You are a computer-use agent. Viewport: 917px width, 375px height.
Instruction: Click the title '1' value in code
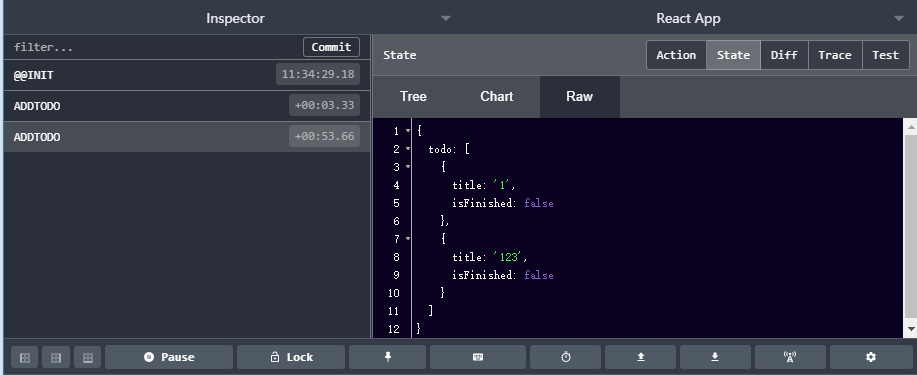pos(503,185)
